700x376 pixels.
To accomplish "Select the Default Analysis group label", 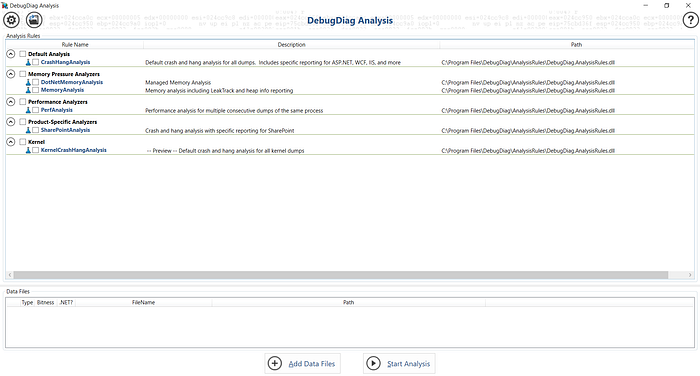I will pyautogui.click(x=49, y=54).
